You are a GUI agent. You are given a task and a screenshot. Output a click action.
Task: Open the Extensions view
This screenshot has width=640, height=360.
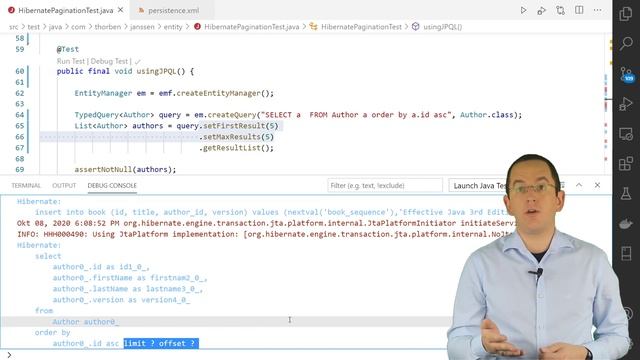626,164
